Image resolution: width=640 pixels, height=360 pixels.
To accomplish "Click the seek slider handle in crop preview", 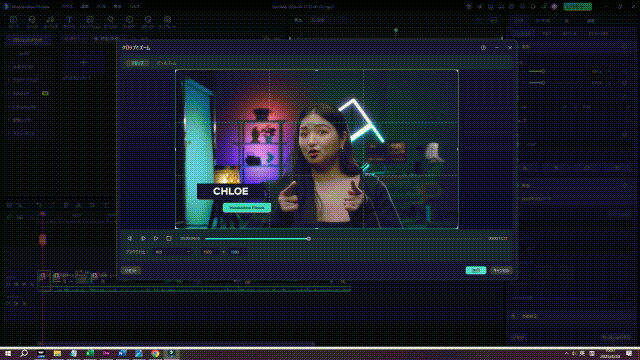I will (309, 238).
